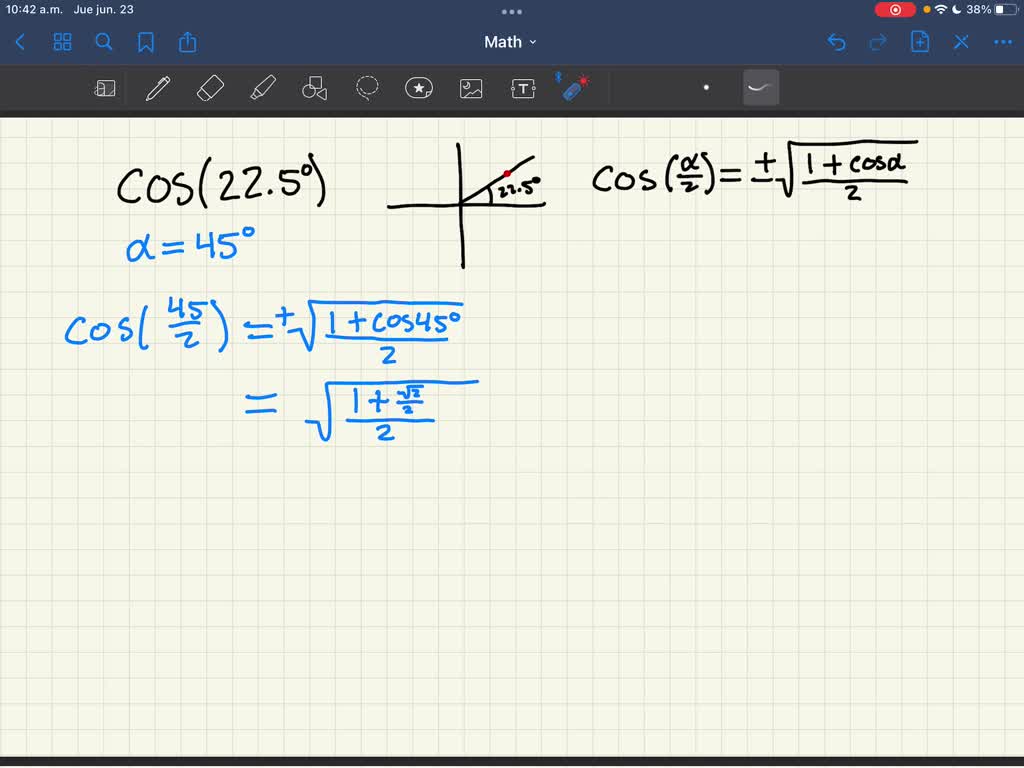Image resolution: width=1024 pixels, height=768 pixels.
Task: Enable the laser Pointer tool
Action: pyautogui.click(x=575, y=88)
